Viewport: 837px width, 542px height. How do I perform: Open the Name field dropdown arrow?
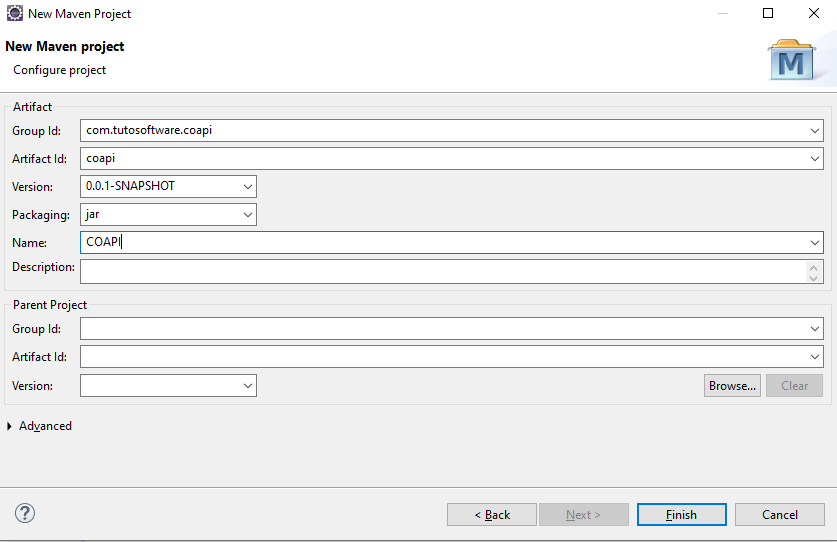pyautogui.click(x=815, y=242)
